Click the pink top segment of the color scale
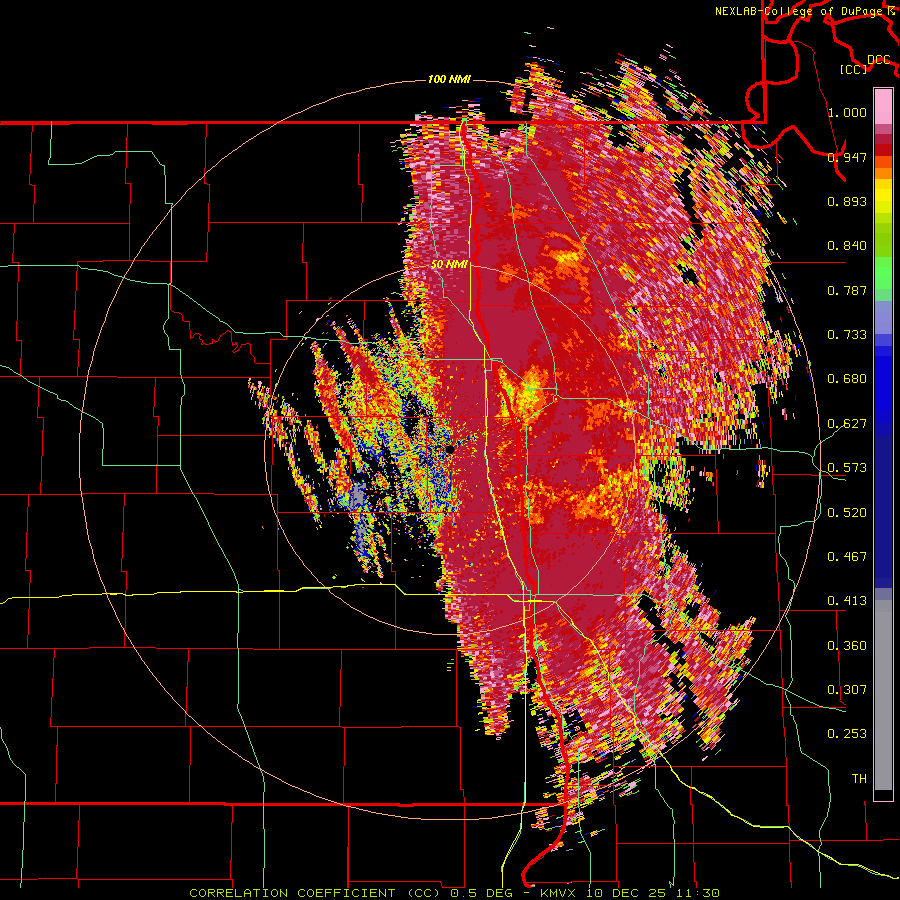This screenshot has width=900, height=900. click(883, 106)
